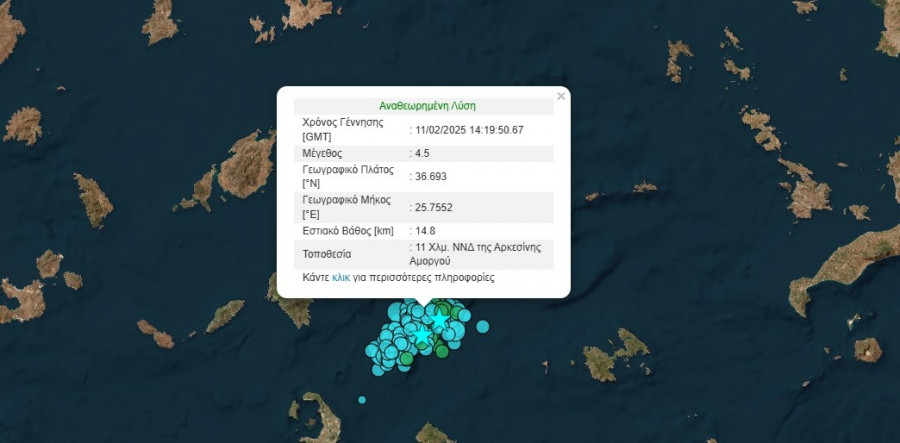Click the longitude value 25.7552
This screenshot has height=443, width=900.
[436, 207]
